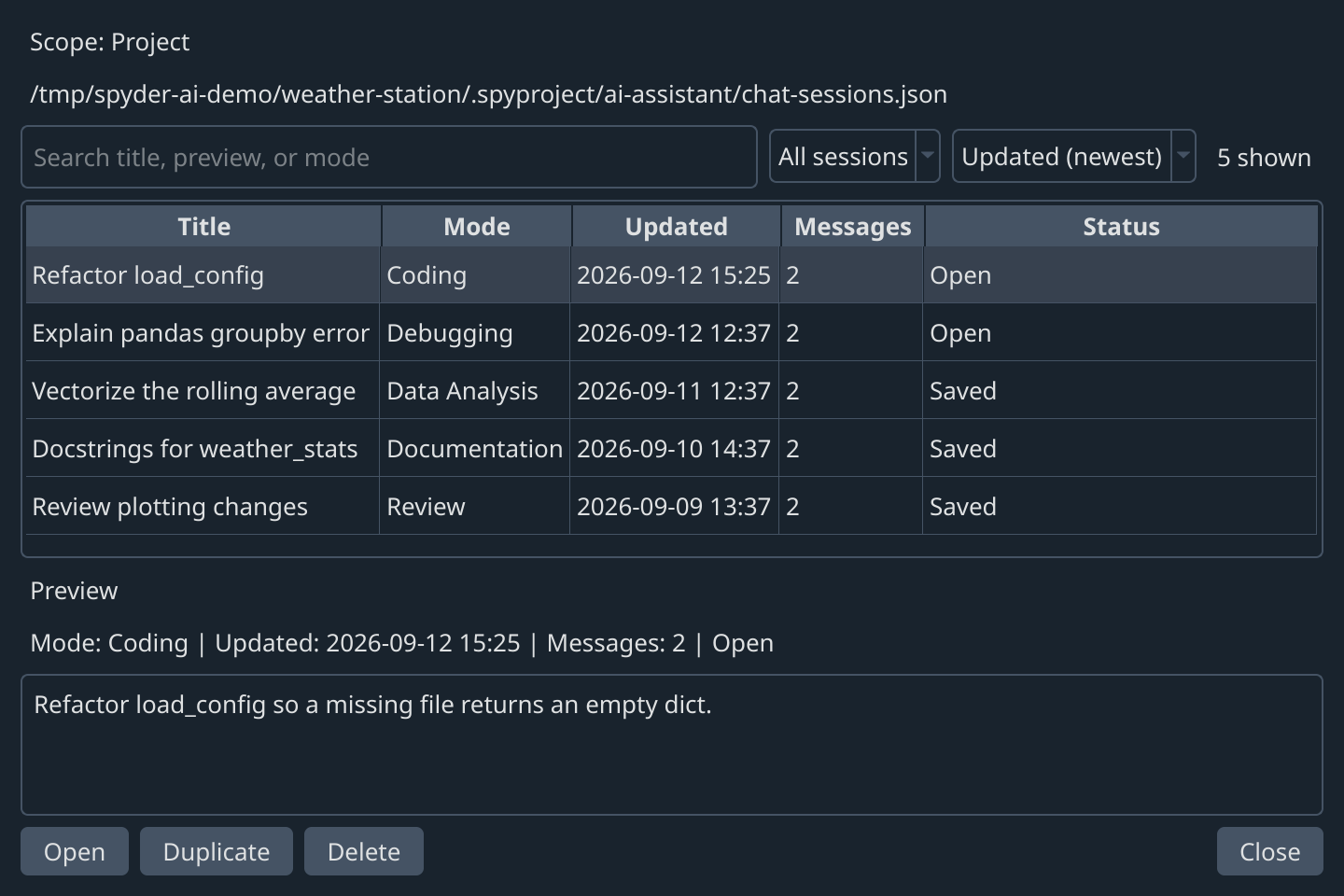This screenshot has width=1344, height=896.
Task: Click the 5 shown count label
Action: click(1264, 158)
